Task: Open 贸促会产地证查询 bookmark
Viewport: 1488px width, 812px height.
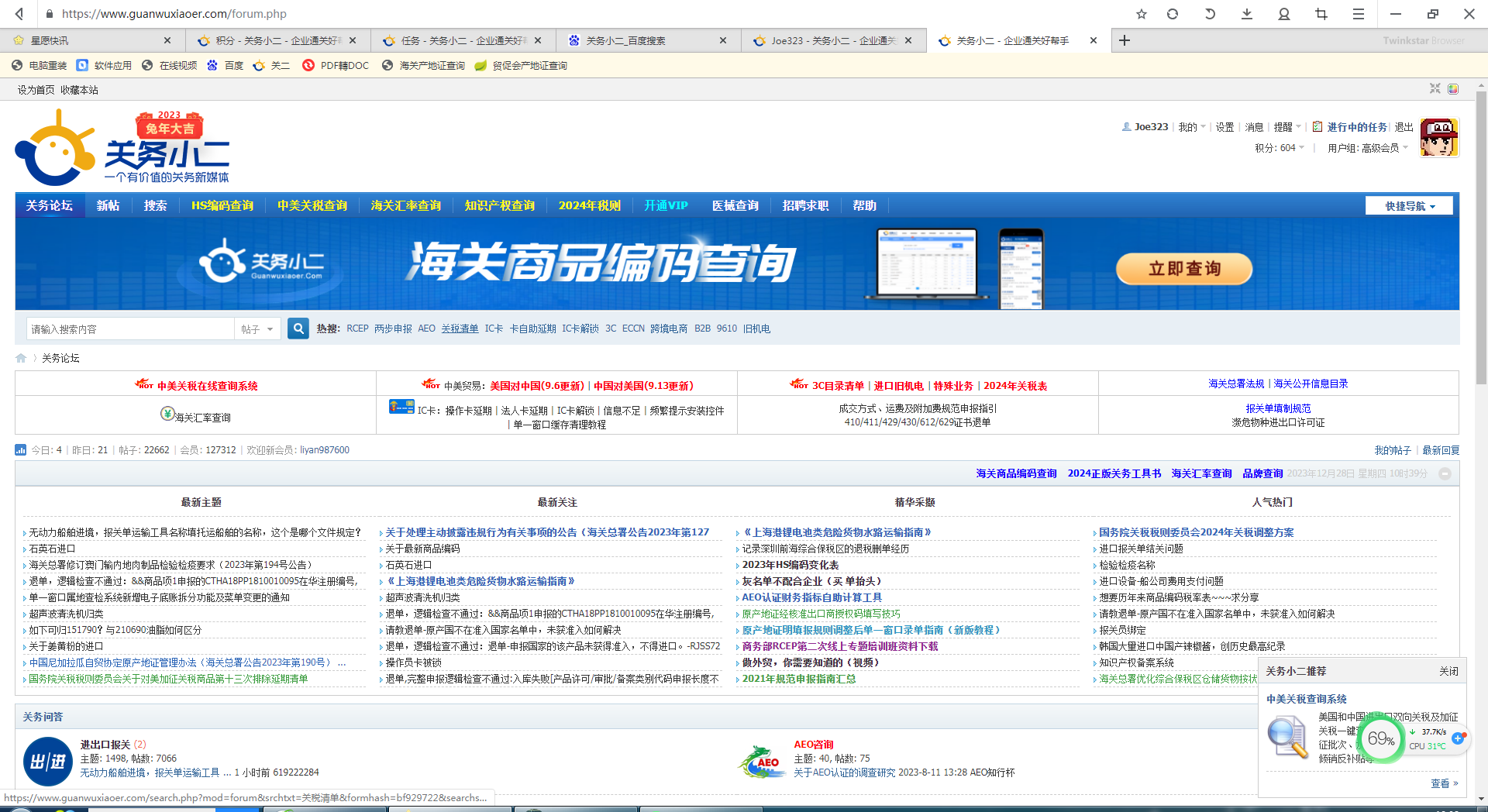Action: [x=521, y=66]
